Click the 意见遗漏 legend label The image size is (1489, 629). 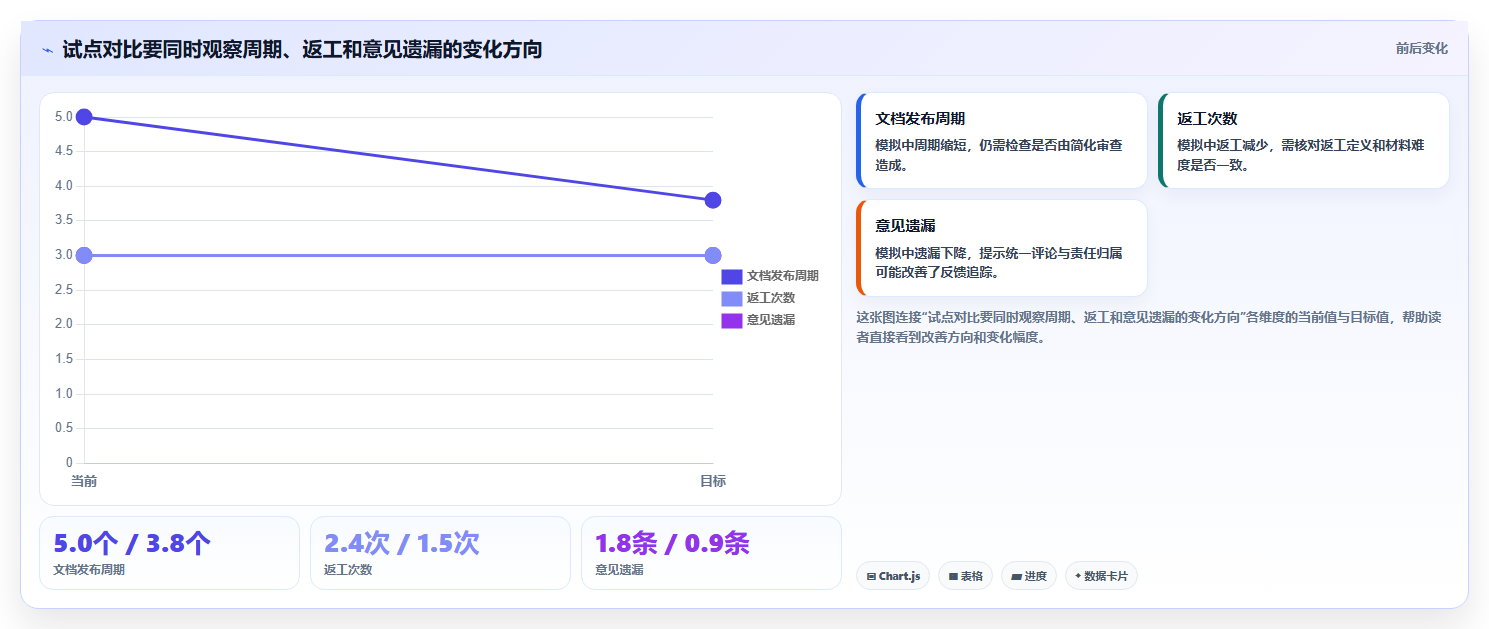(770, 320)
